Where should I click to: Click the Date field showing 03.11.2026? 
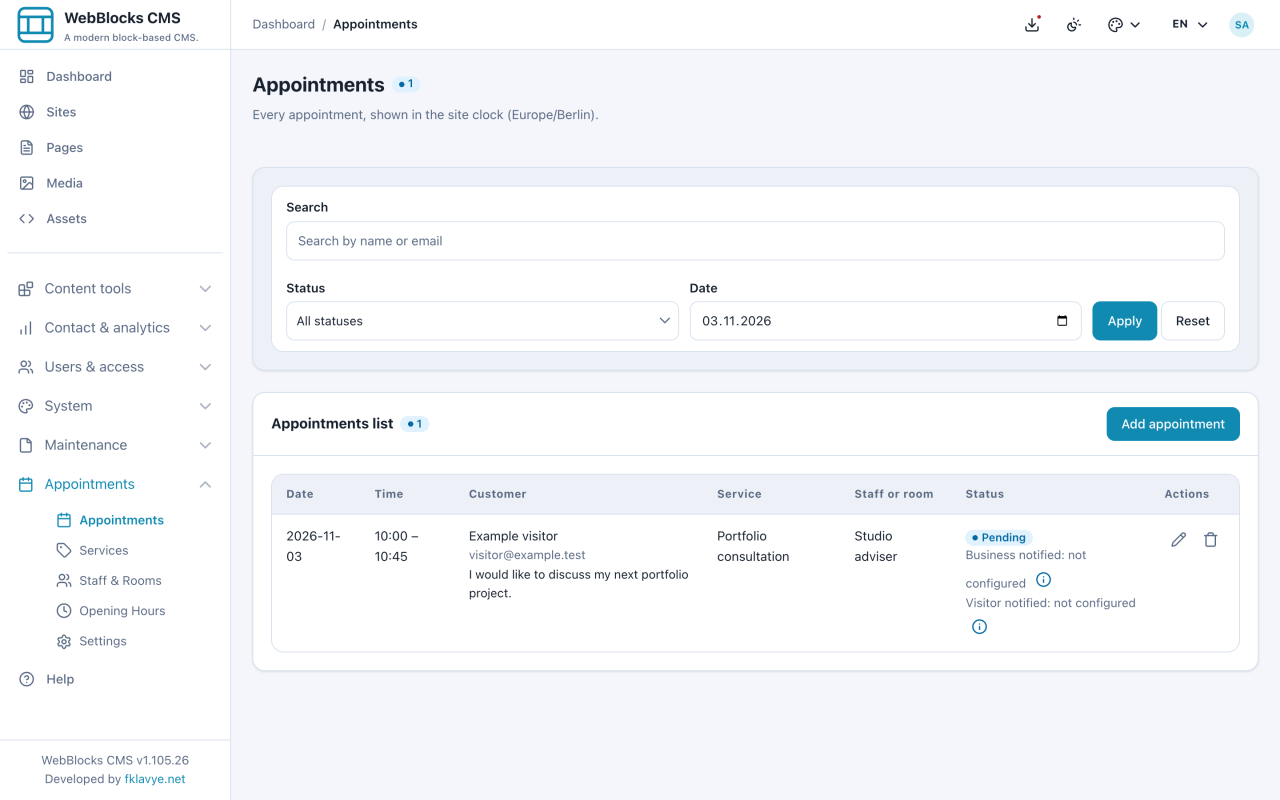click(885, 321)
